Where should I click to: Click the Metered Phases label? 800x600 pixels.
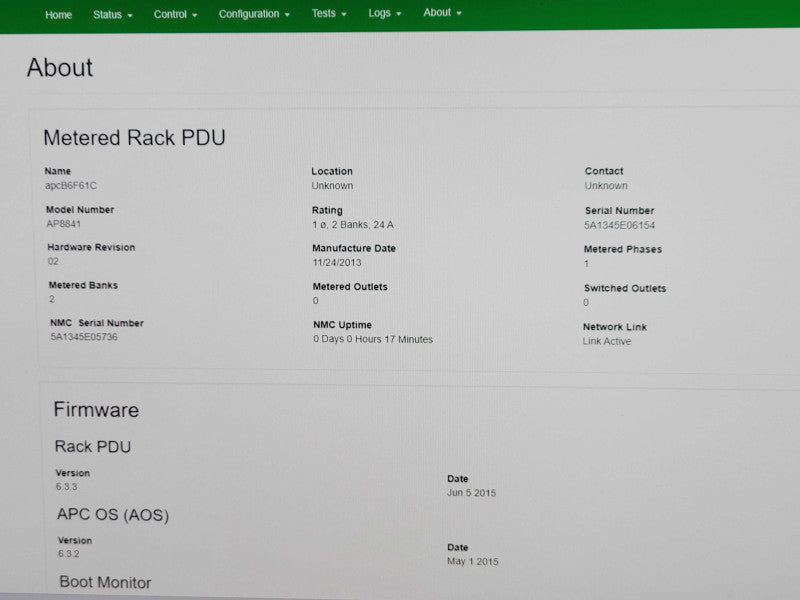[623, 249]
